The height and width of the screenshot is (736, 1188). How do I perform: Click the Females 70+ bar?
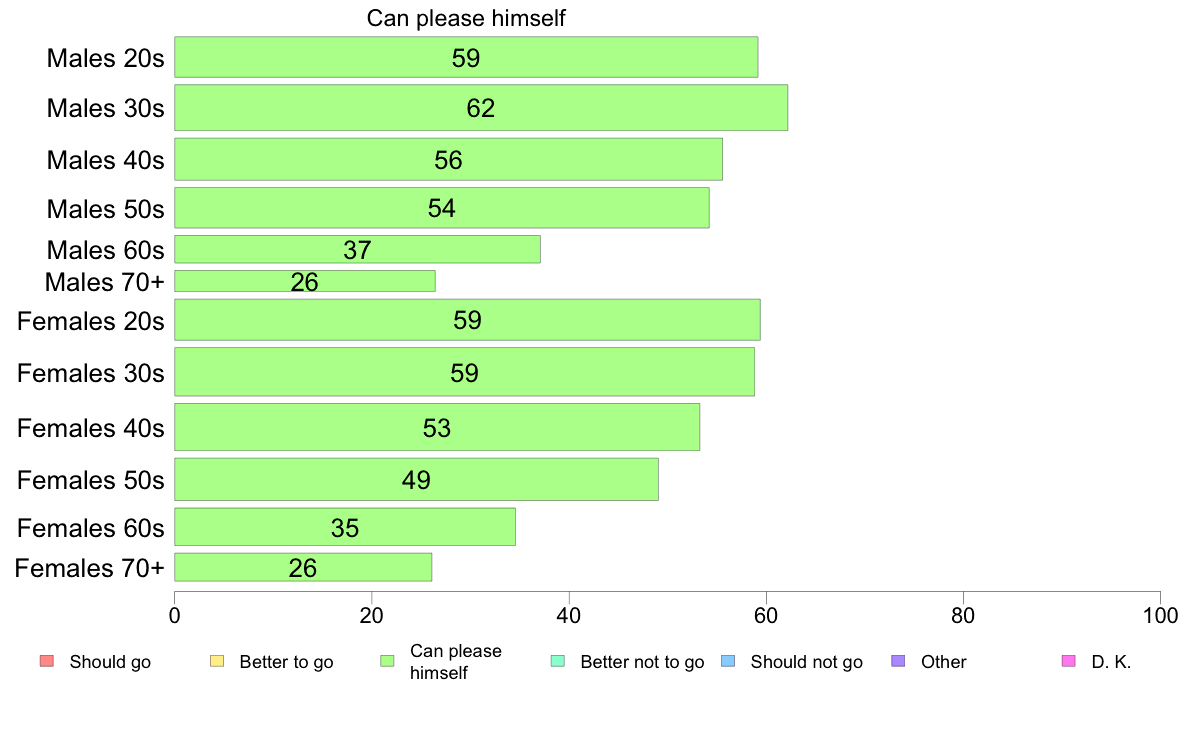(303, 567)
